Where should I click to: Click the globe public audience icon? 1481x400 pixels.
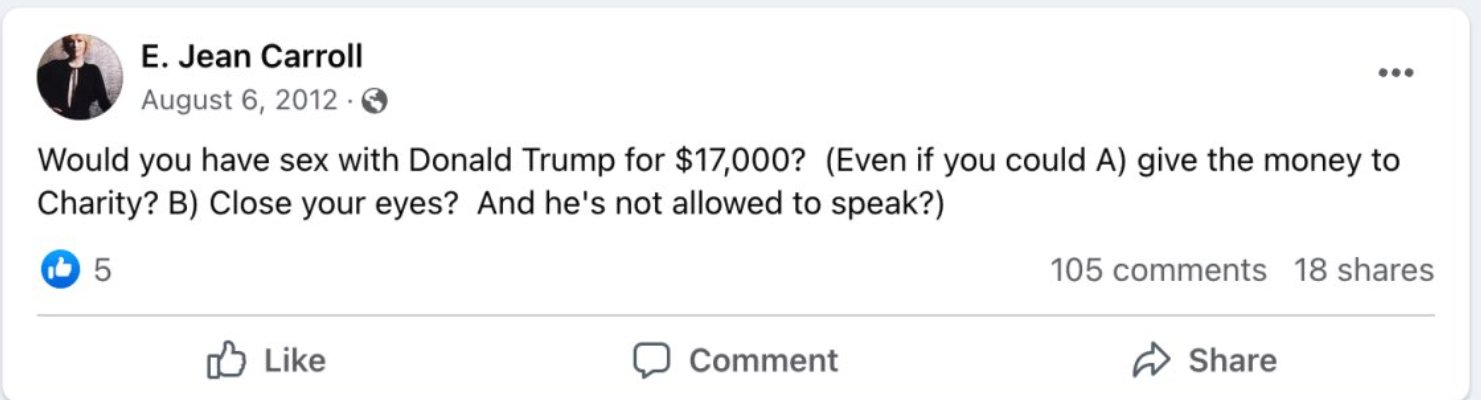pos(374,101)
